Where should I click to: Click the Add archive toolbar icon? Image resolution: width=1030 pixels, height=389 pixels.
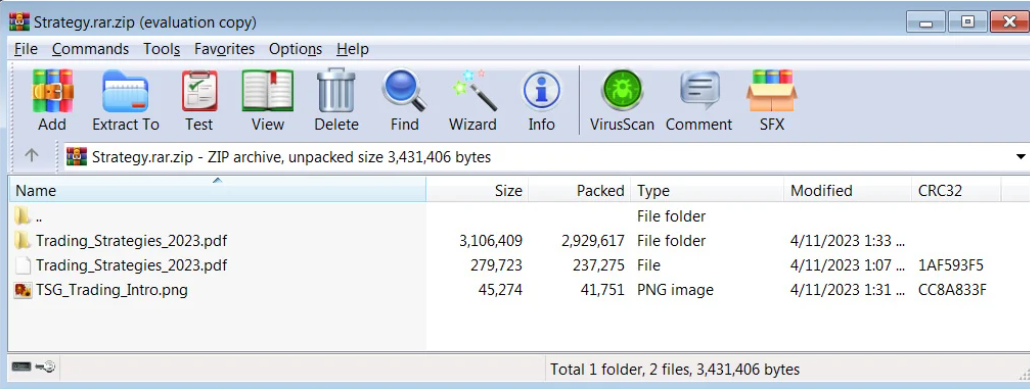click(52, 101)
